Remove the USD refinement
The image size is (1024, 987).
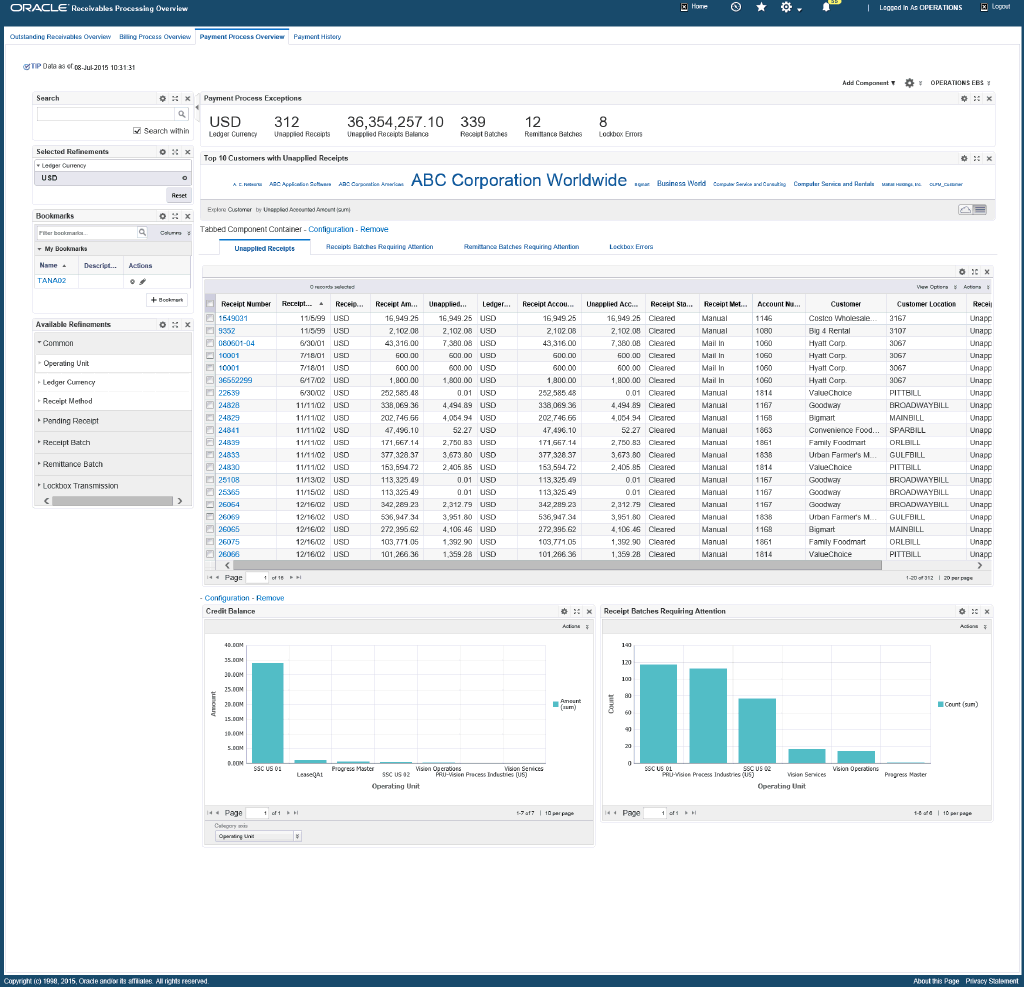click(185, 178)
